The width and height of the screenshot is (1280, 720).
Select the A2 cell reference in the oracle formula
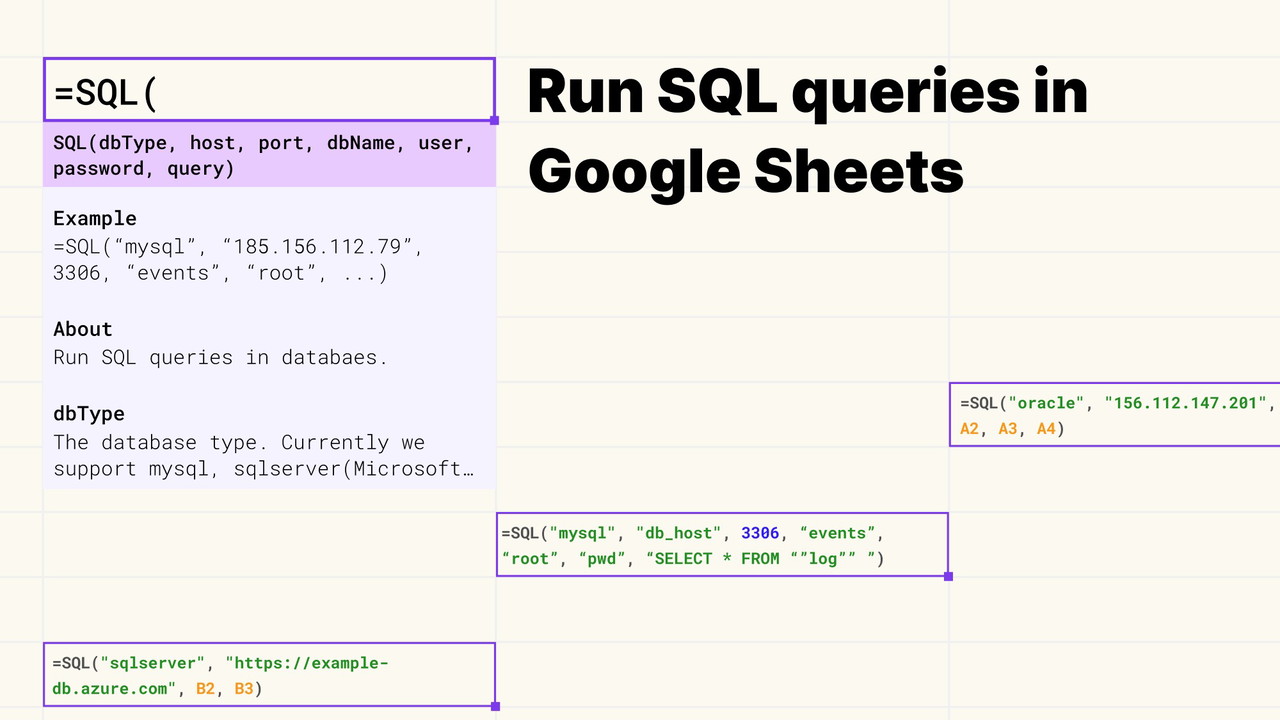[x=969, y=429]
